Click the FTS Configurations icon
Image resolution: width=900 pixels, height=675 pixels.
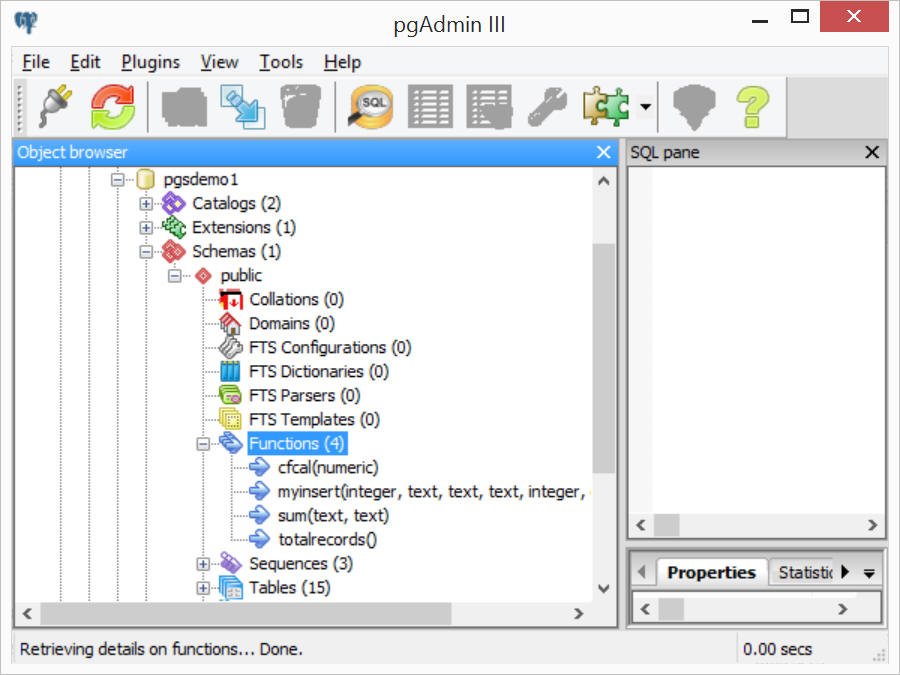click(x=231, y=347)
